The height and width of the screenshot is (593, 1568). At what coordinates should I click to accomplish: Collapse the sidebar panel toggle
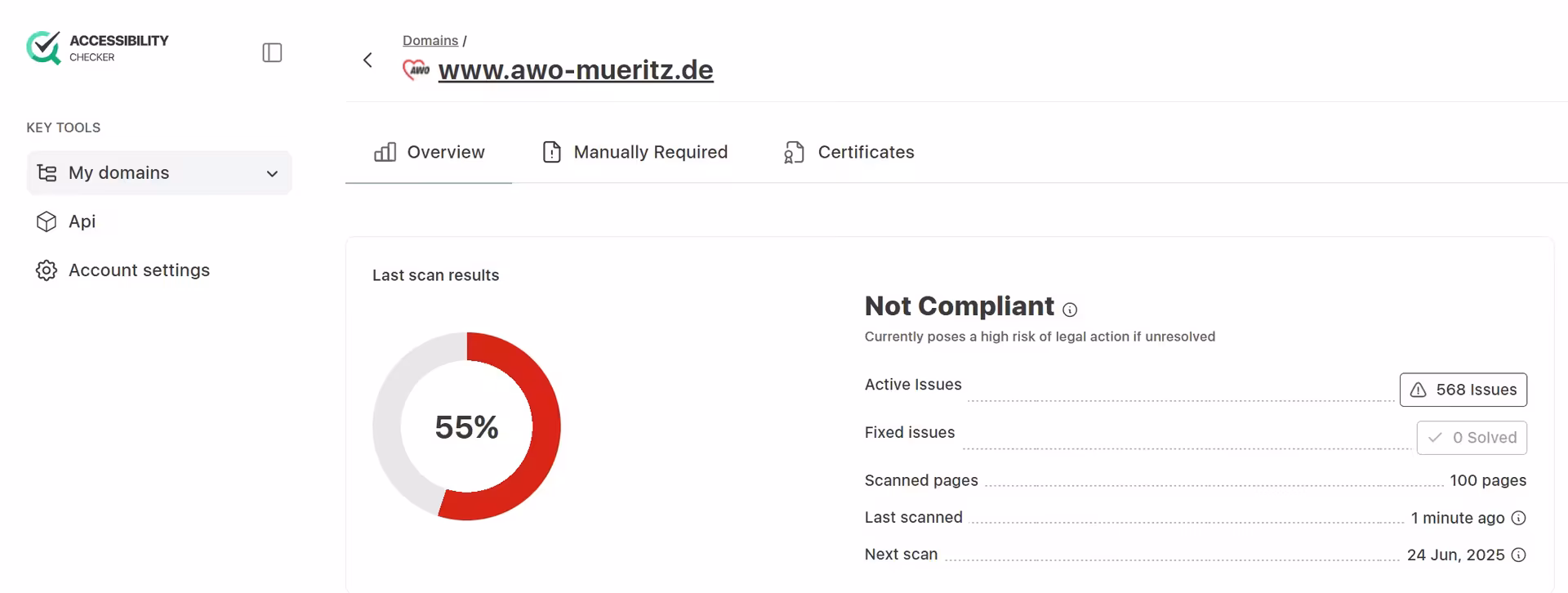[272, 53]
